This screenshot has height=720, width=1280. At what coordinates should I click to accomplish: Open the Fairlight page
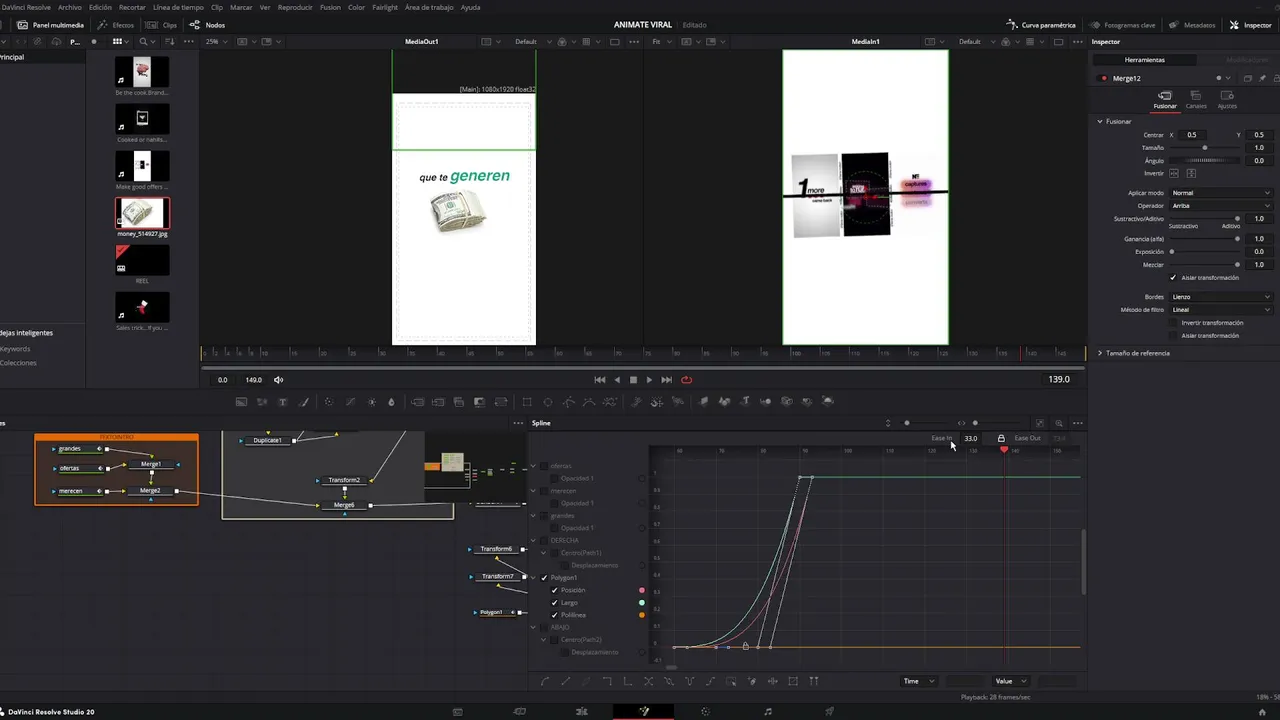tap(768, 712)
